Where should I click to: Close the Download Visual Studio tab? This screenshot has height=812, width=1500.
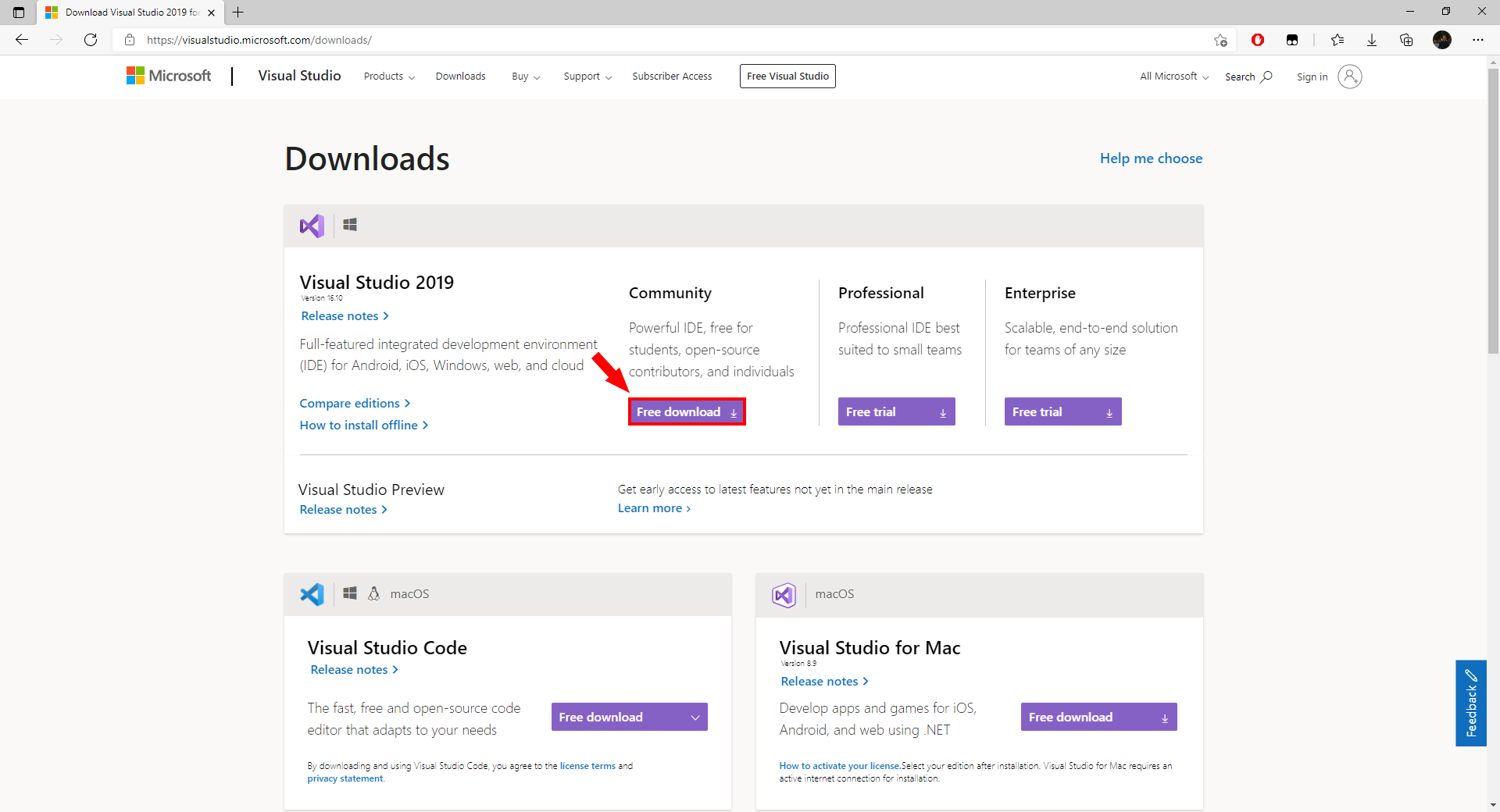click(212, 12)
